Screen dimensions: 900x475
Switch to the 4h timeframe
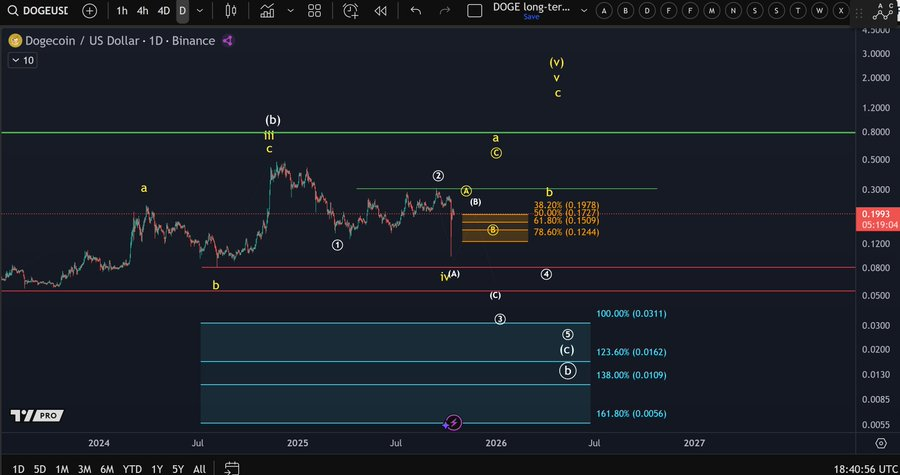143,11
